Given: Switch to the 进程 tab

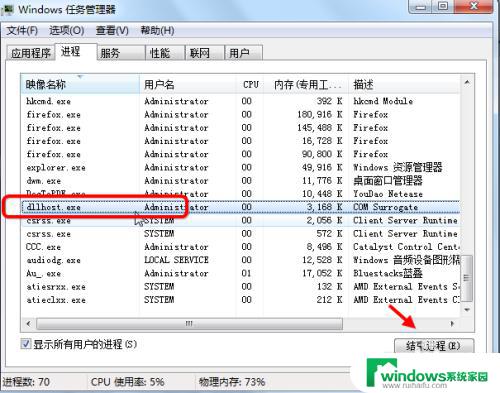Looking at the screenshot, I should 76,52.
